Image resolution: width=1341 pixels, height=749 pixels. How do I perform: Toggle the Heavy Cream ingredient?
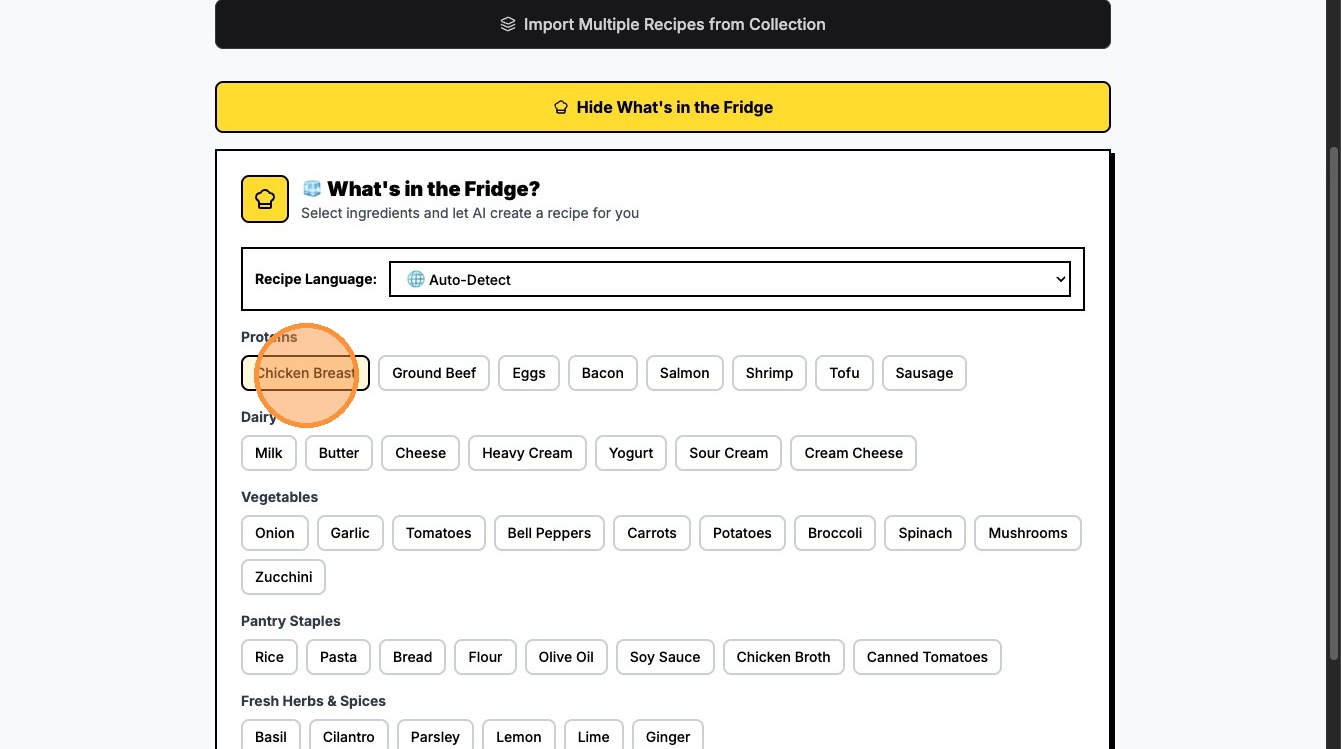(527, 453)
